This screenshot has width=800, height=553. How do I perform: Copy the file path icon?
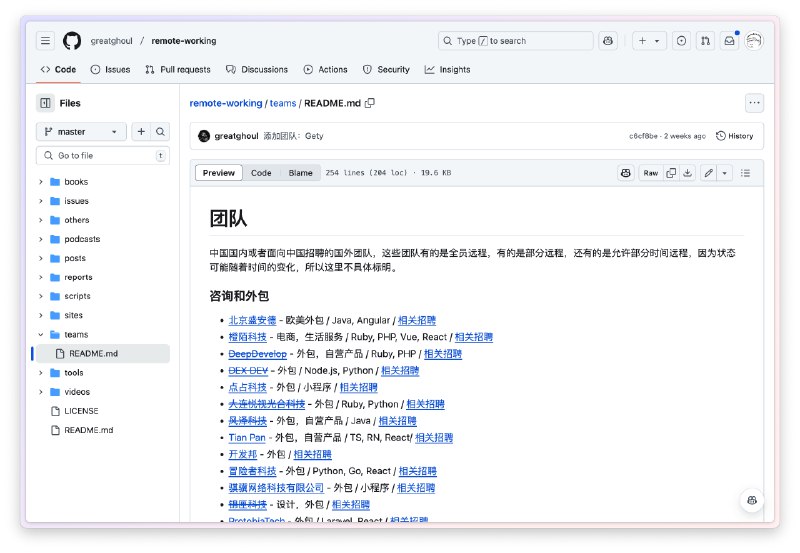point(370,103)
